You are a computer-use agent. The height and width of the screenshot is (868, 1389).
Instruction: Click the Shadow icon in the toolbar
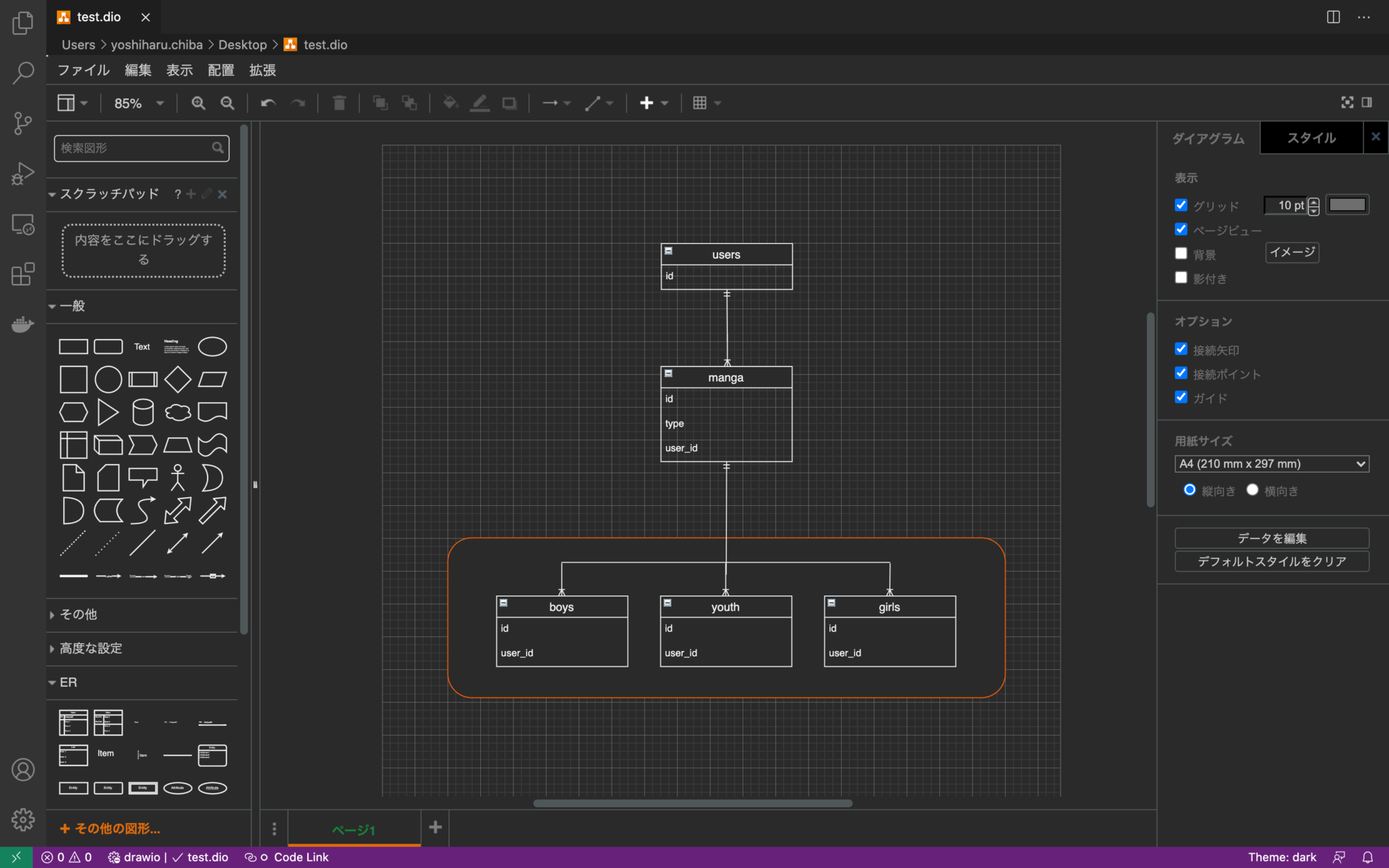point(509,102)
